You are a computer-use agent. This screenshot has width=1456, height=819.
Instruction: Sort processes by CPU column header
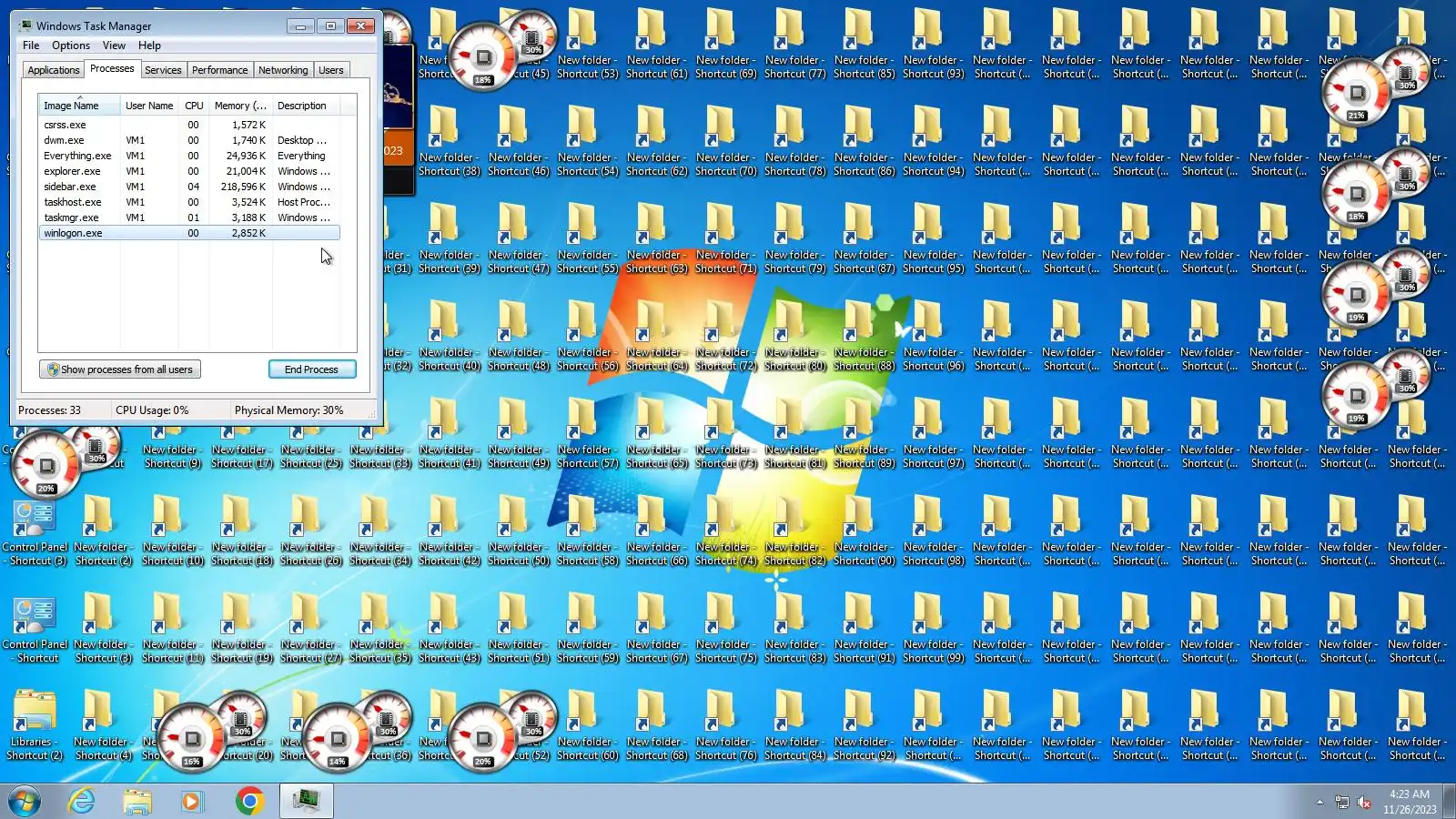194,106
